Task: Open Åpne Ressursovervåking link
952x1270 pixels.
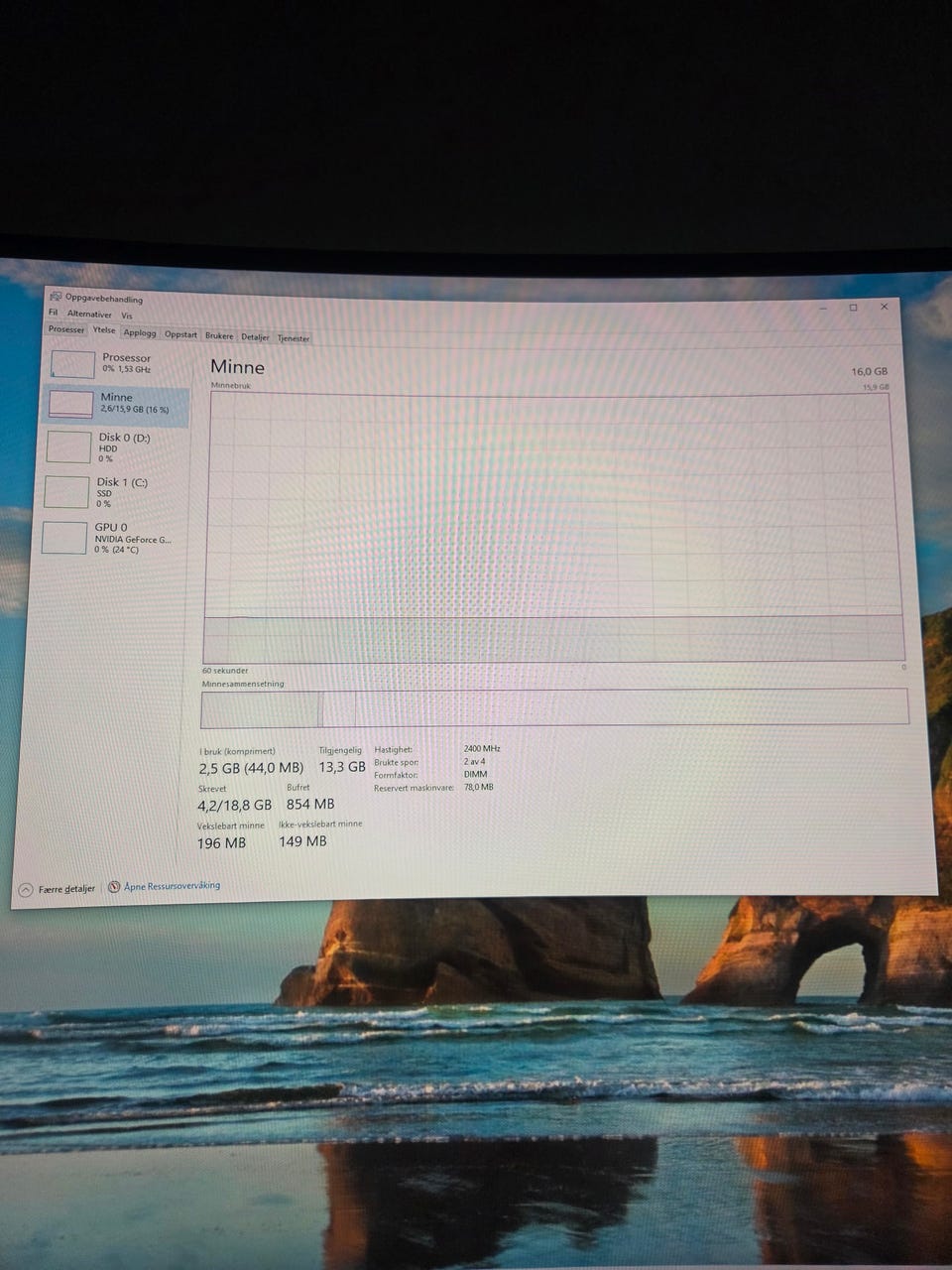Action: 164,886
